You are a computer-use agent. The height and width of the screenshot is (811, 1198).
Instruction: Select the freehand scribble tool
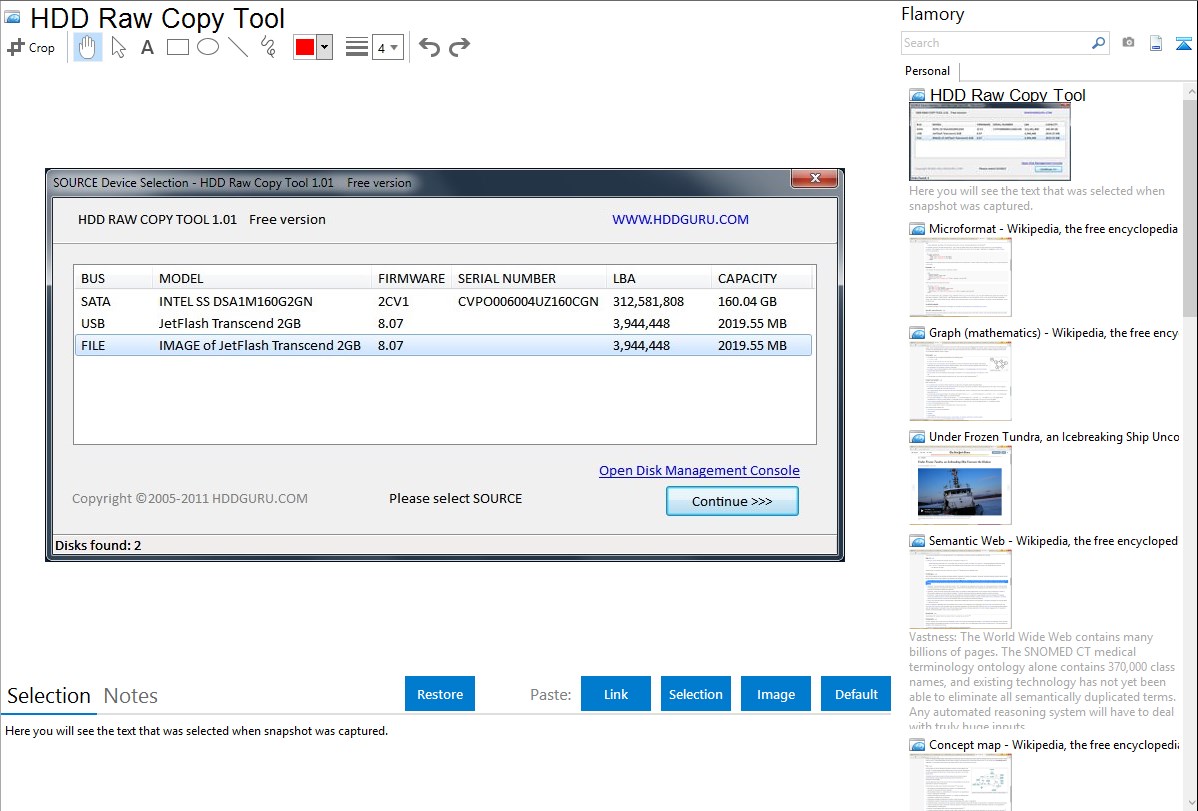pos(268,47)
